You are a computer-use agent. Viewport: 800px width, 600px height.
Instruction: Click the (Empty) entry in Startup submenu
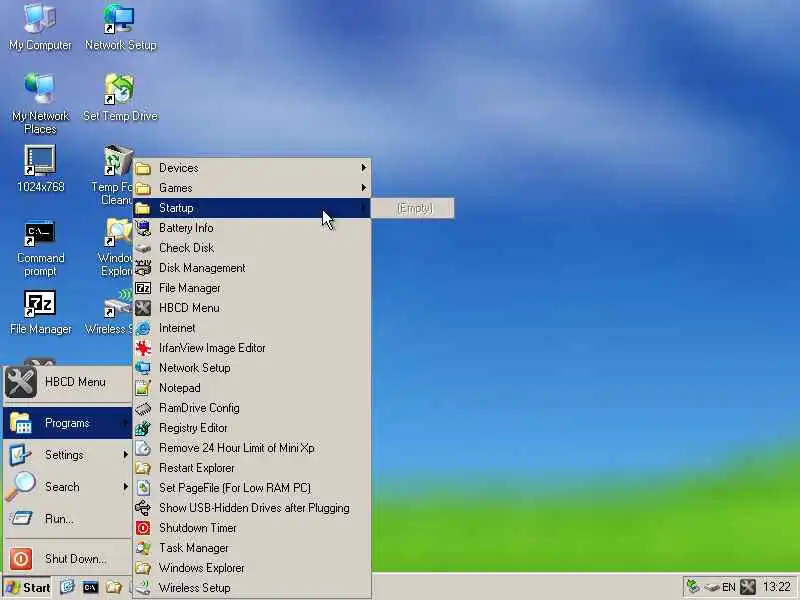coord(413,208)
